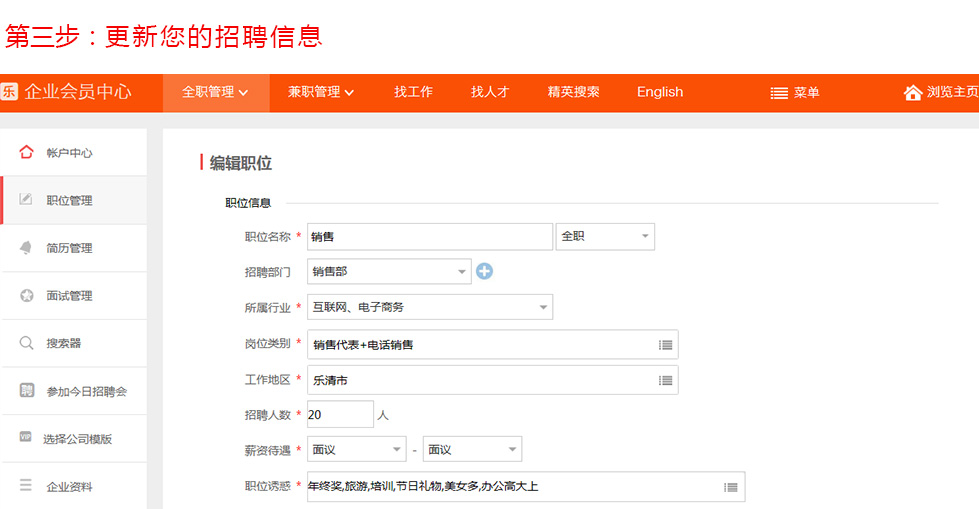Expand the first 薪资待遇 面议 dropdown

(357, 450)
